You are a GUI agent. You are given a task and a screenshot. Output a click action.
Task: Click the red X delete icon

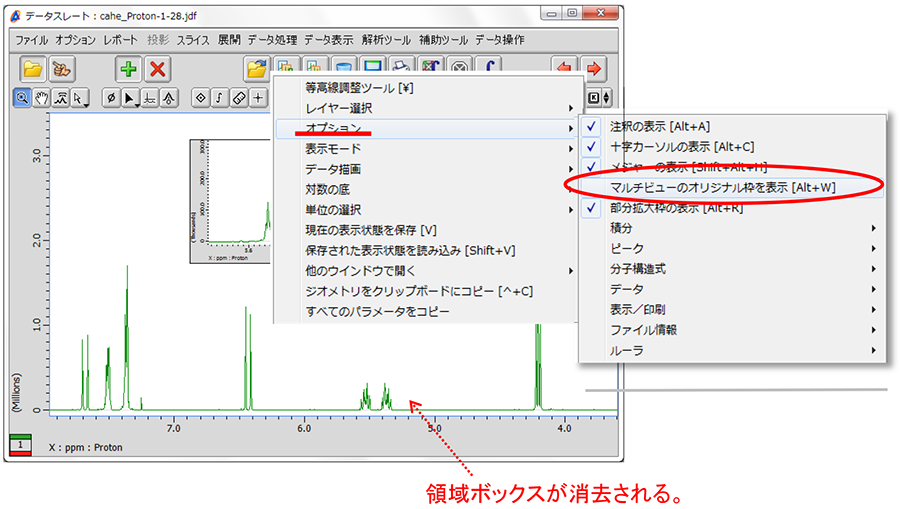click(x=157, y=69)
